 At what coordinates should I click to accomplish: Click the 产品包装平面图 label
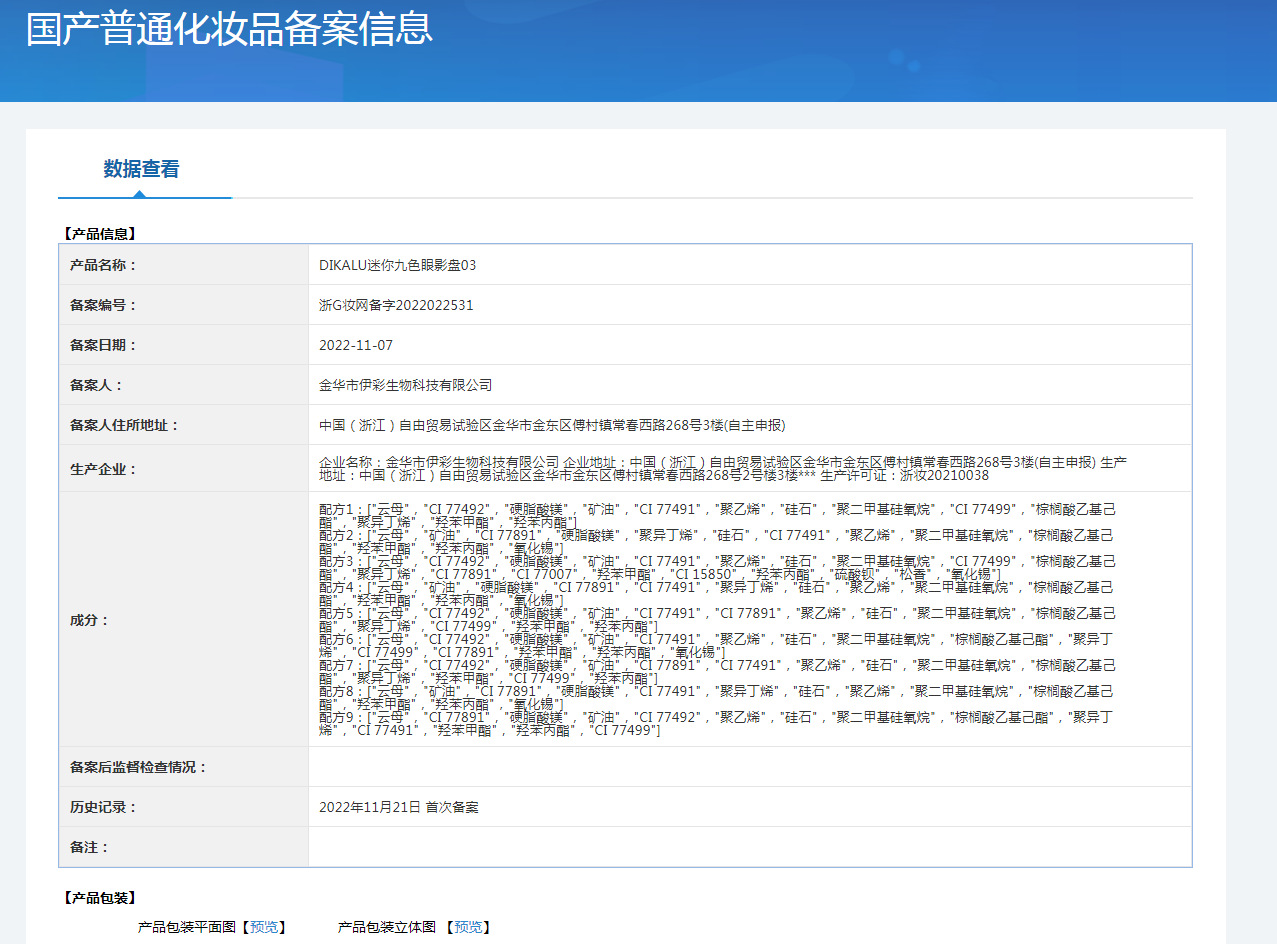[x=187, y=927]
